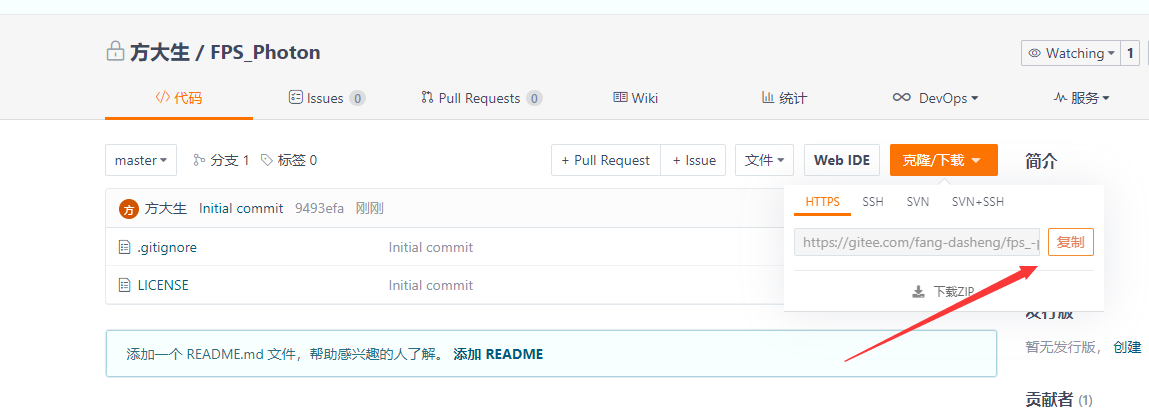Click the FPS_Photon repository name
1149x420 pixels.
click(265, 53)
